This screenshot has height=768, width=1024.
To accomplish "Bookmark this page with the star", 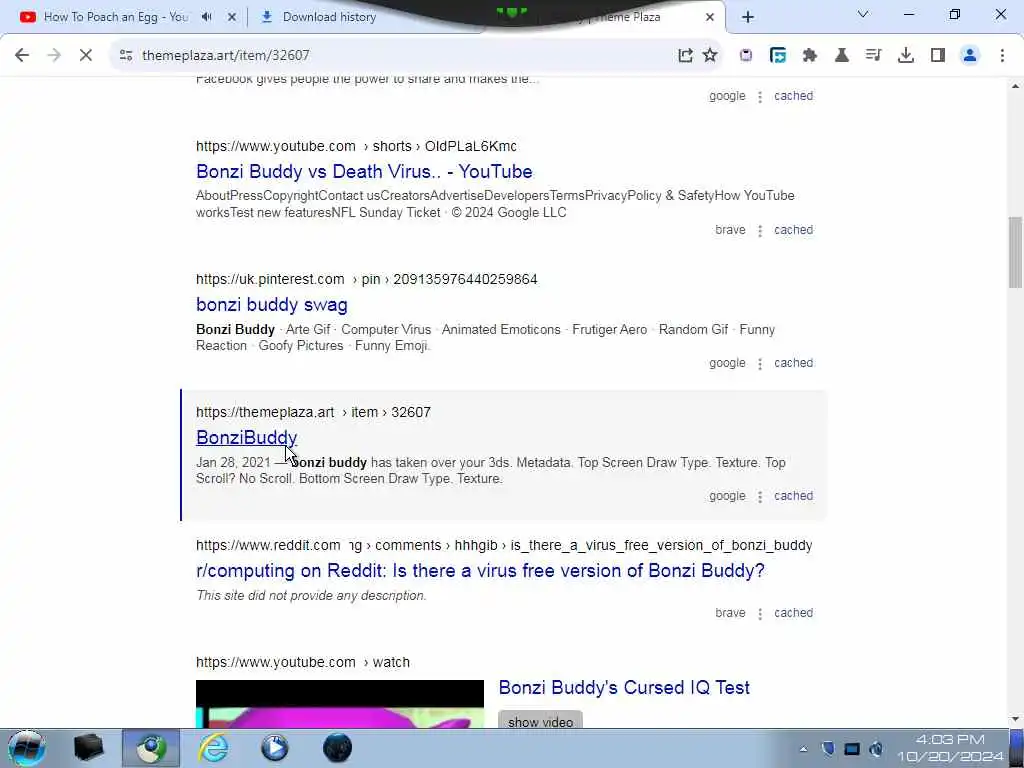I will pyautogui.click(x=710, y=56).
